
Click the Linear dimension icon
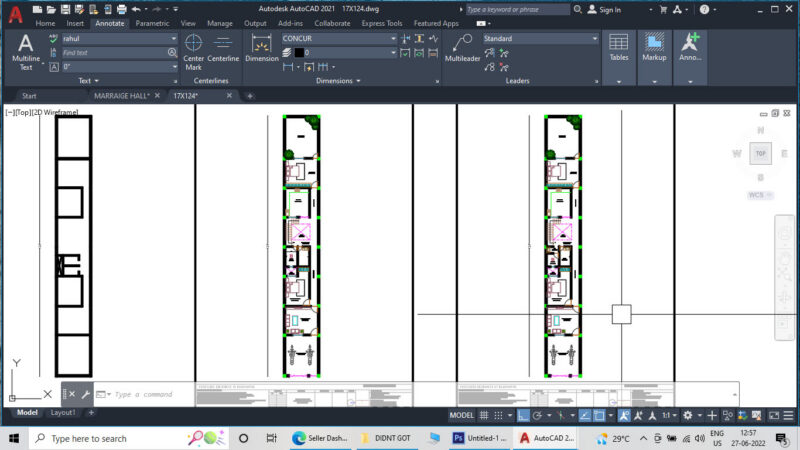click(288, 67)
